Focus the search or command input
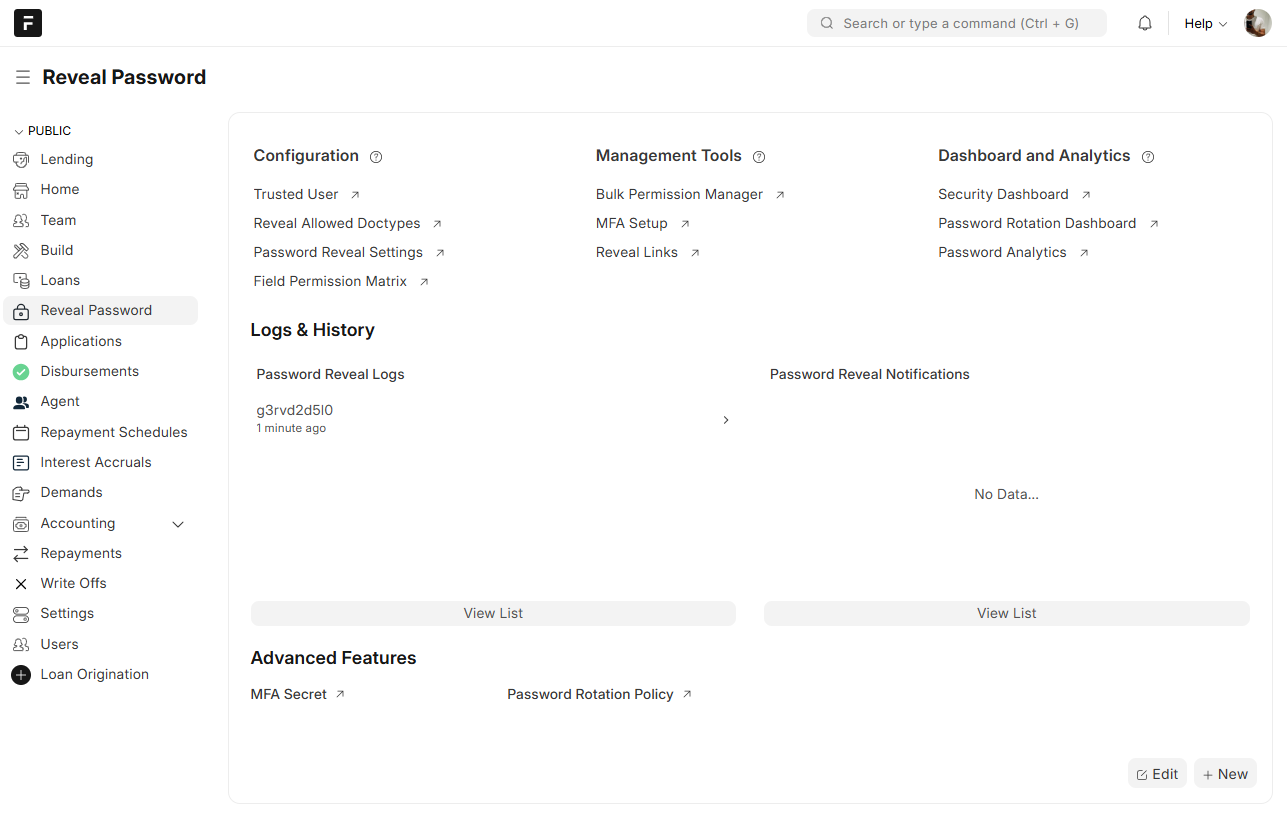 957,23
